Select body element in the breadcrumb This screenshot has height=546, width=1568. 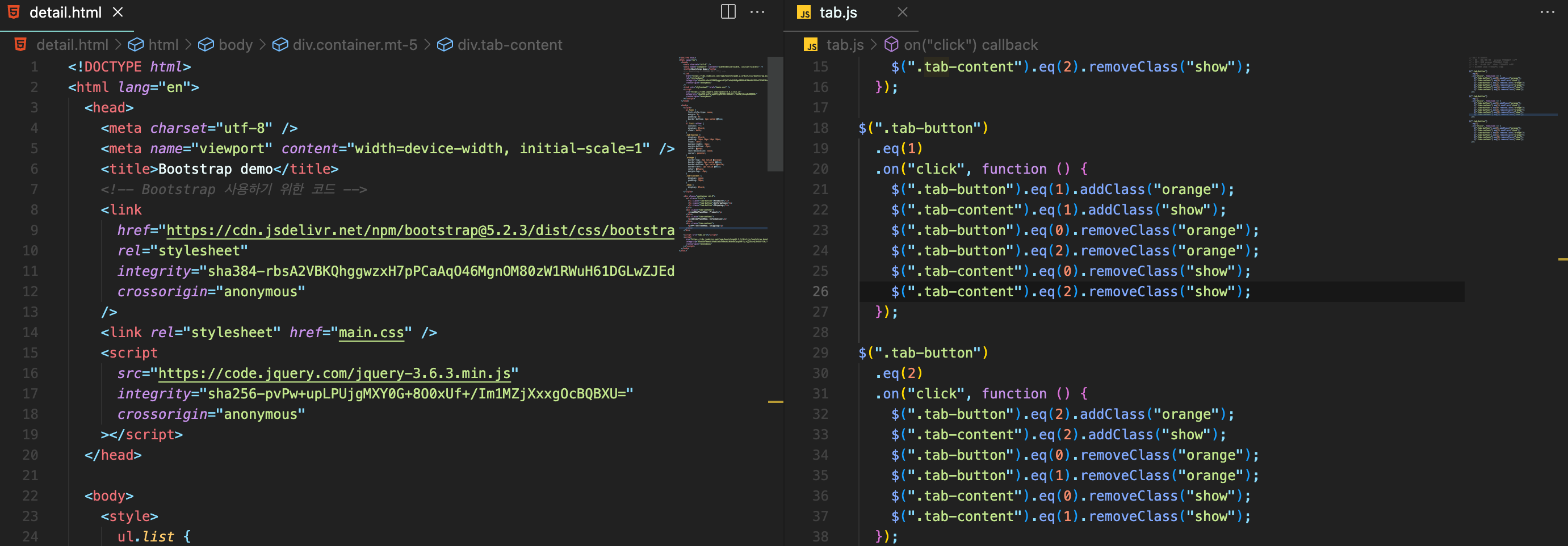pyautogui.click(x=236, y=45)
